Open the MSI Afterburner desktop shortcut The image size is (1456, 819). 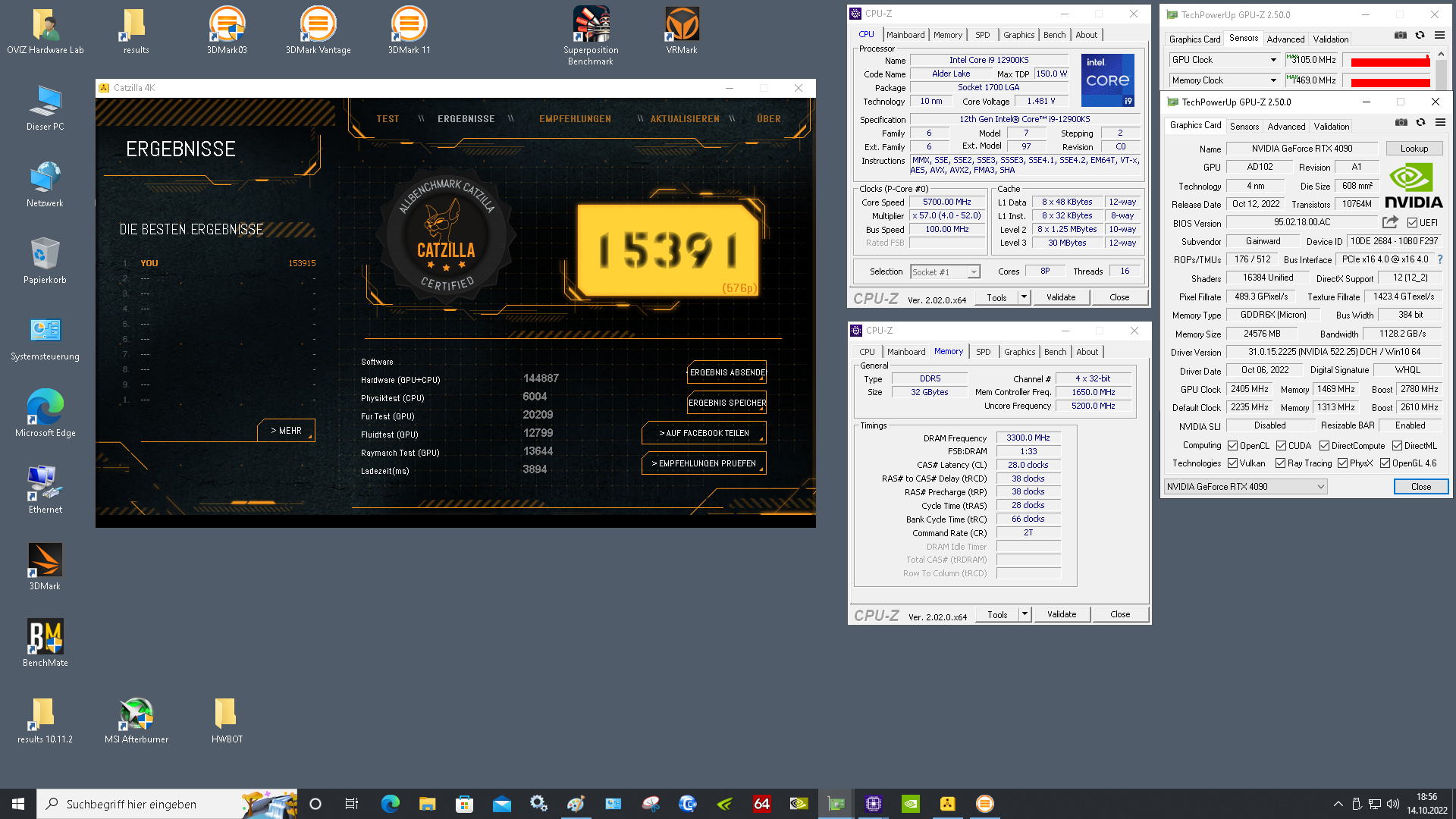pyautogui.click(x=136, y=720)
